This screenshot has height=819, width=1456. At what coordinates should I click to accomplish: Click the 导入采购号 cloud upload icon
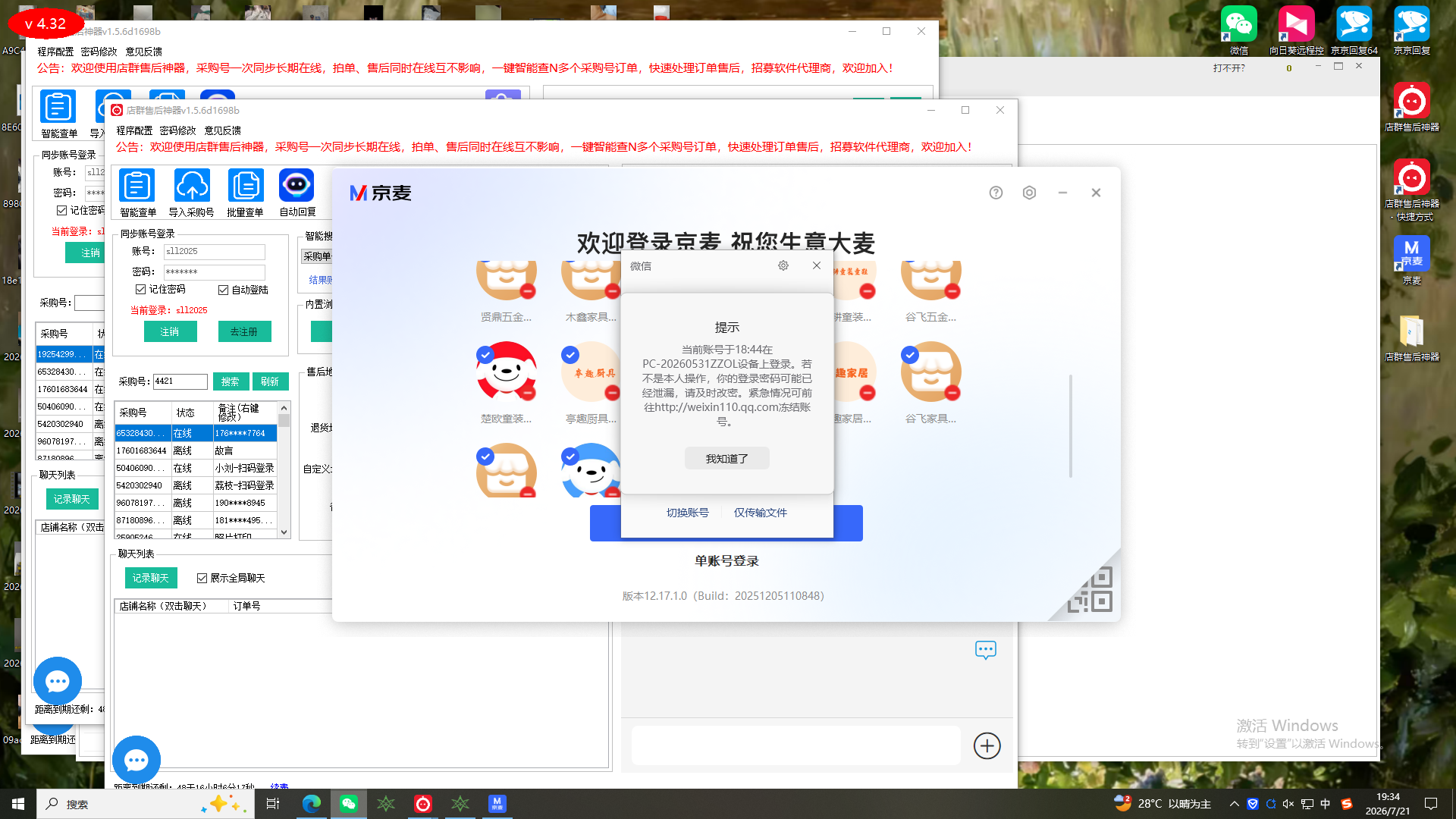[x=192, y=186]
